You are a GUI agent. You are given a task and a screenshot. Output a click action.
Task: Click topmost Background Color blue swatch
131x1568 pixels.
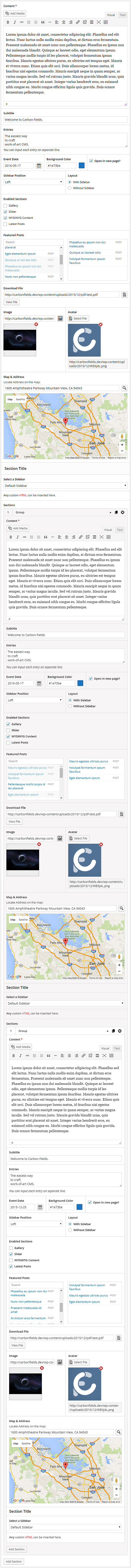(x=81, y=165)
